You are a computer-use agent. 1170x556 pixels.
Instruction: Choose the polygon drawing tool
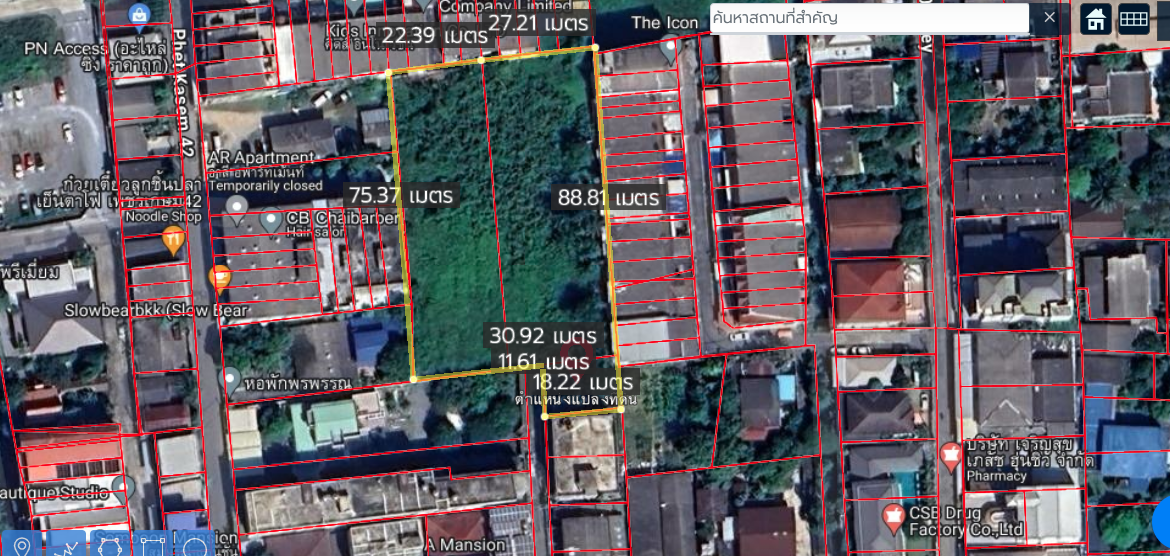point(108,545)
